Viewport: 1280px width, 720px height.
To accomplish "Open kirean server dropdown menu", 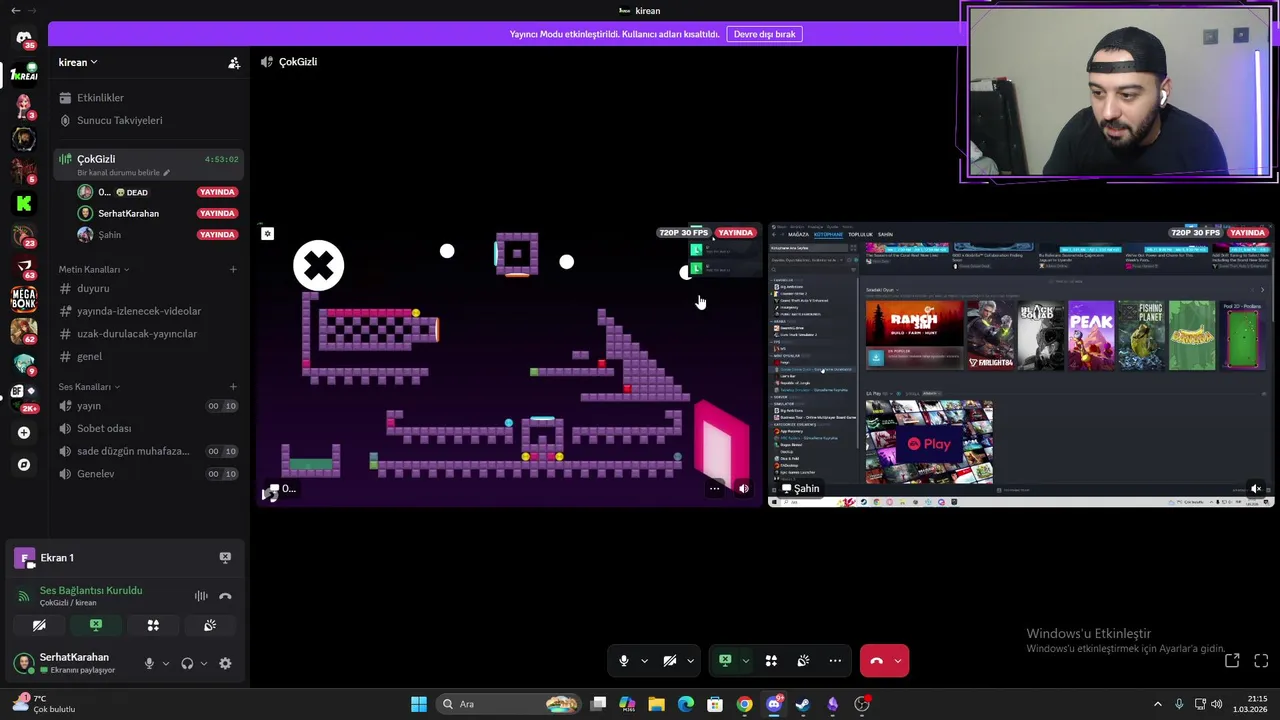I will click(78, 62).
